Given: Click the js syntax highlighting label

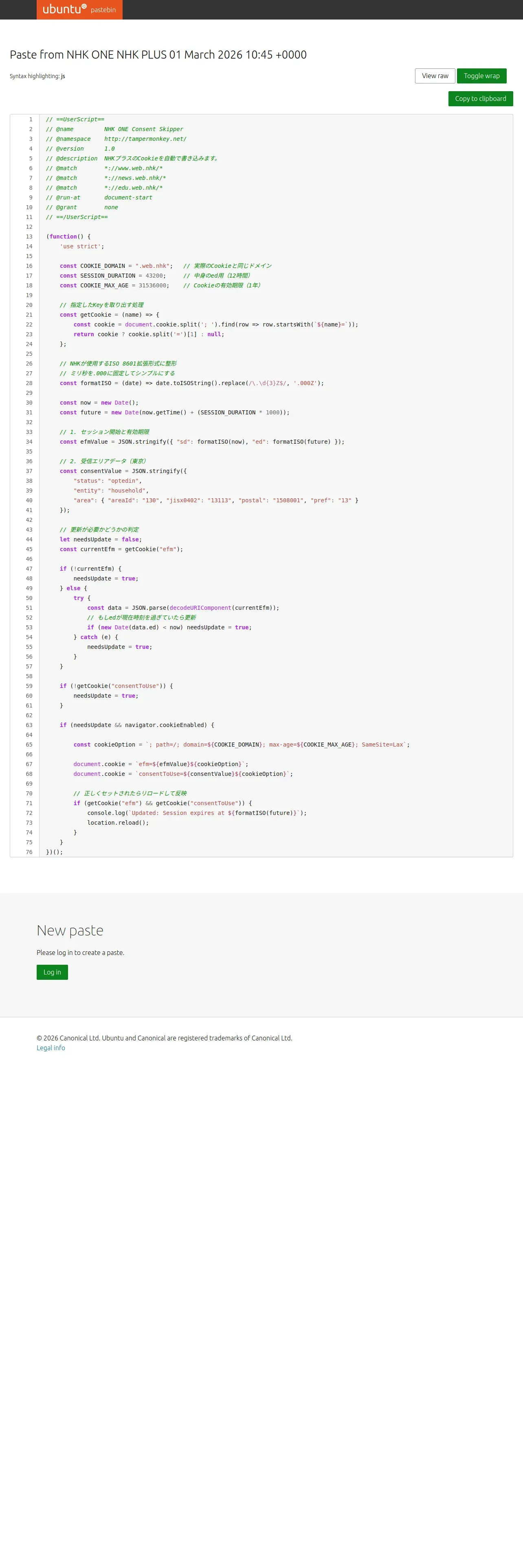Looking at the screenshot, I should pos(63,76).
